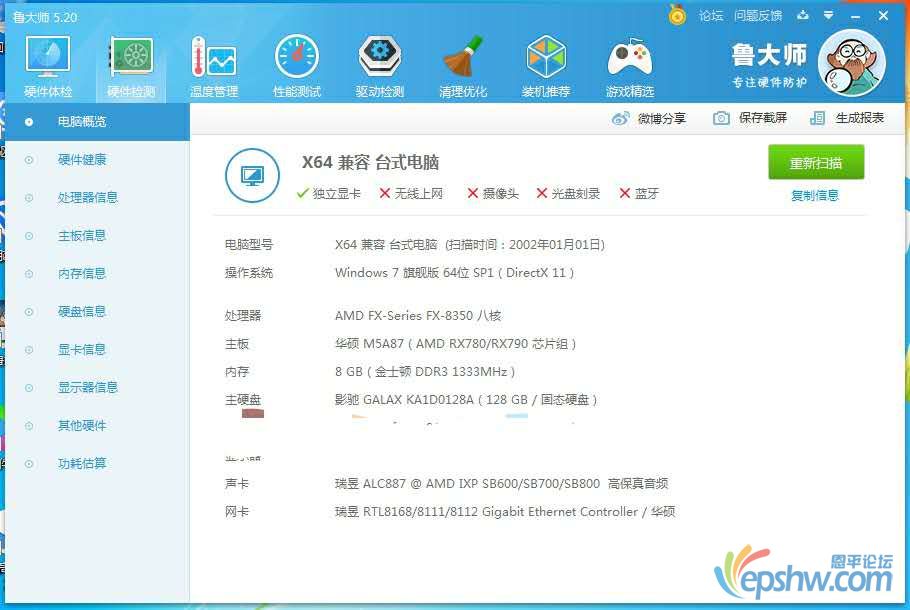910x610 pixels.
Task: Click the X64 兼容 台式电脑 heading
Action: click(x=370, y=163)
